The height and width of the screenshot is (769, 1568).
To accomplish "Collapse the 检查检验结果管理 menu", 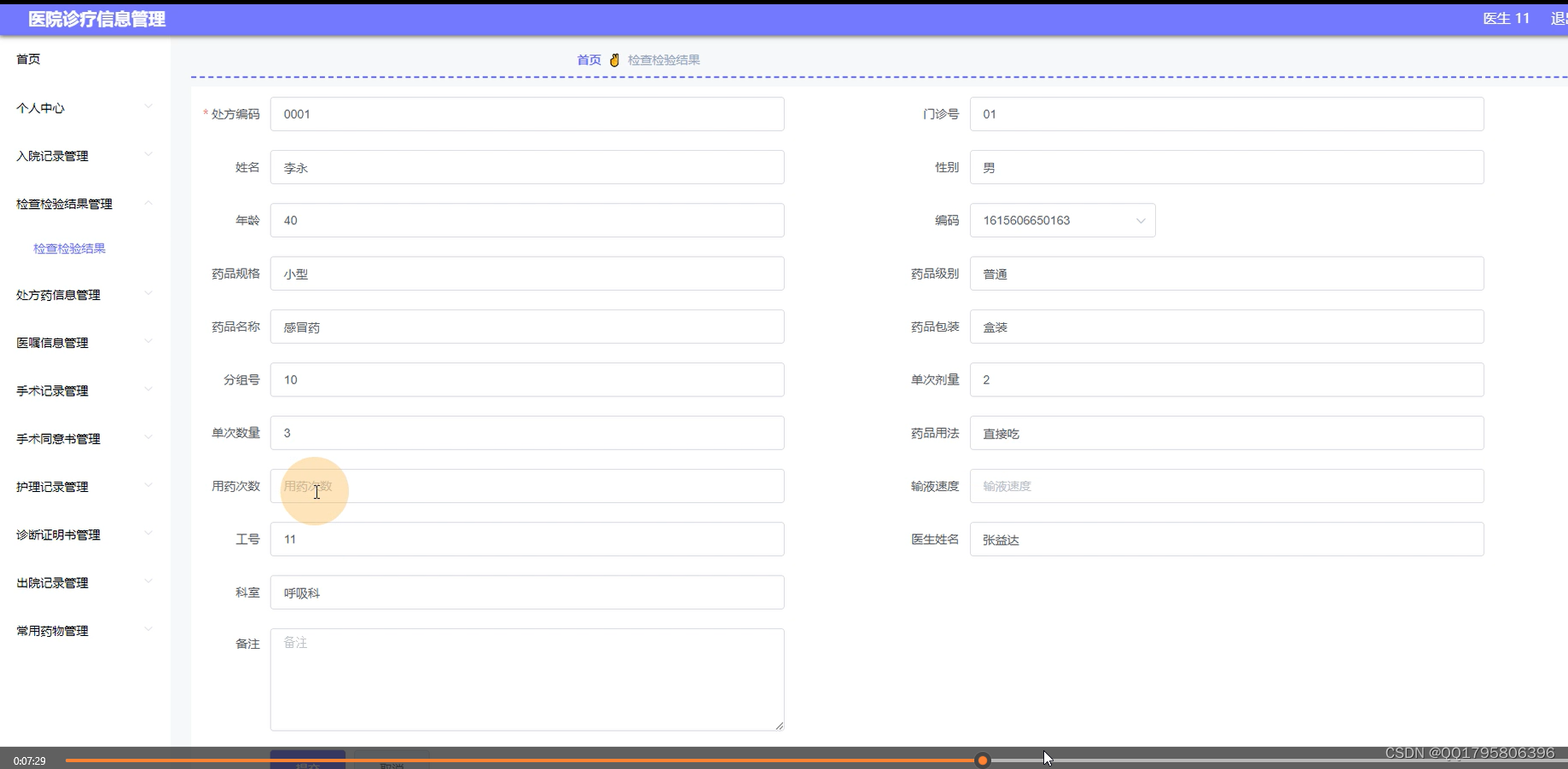I will tap(84, 204).
